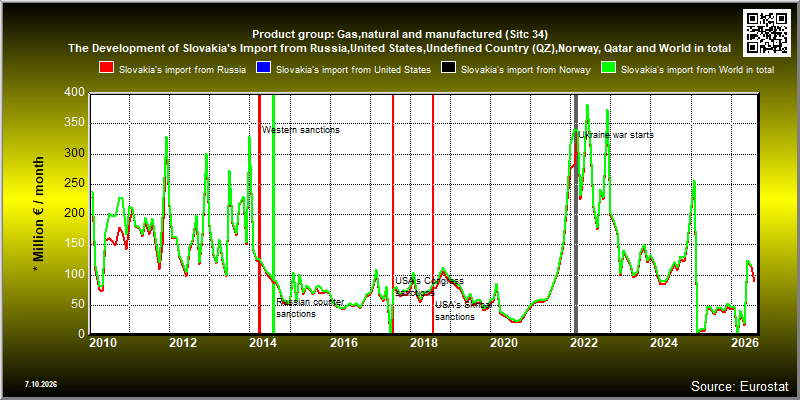Click the 'Russian counter sanctions' annotation
This screenshot has width=800, height=400.
(x=310, y=308)
